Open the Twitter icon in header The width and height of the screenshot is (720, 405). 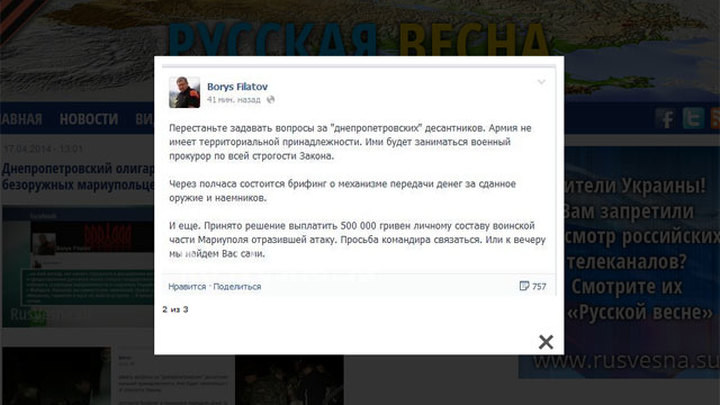[693, 118]
